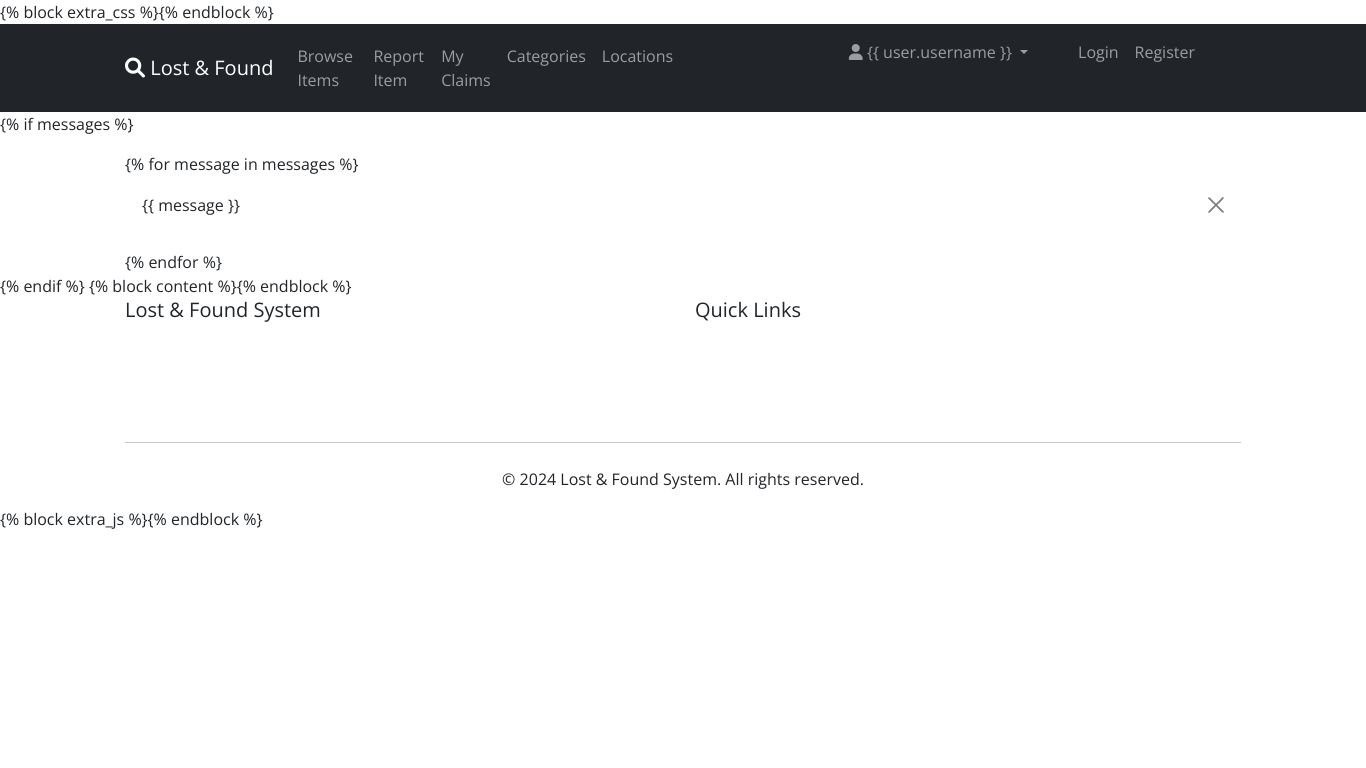Viewport: 1366px width, 768px height.
Task: Open the Report Item page
Action: click(398, 68)
